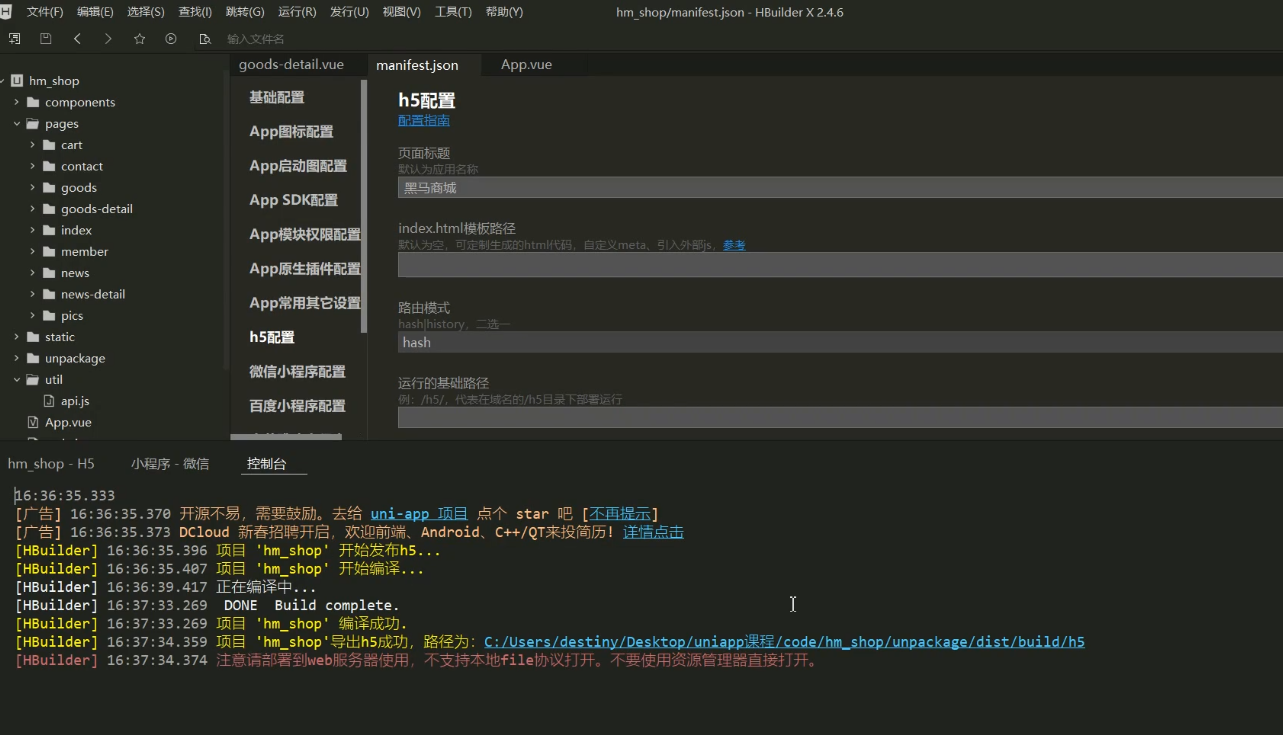This screenshot has width=1283, height=735.
Task: Expand the index folder chevron
Action: (33, 230)
